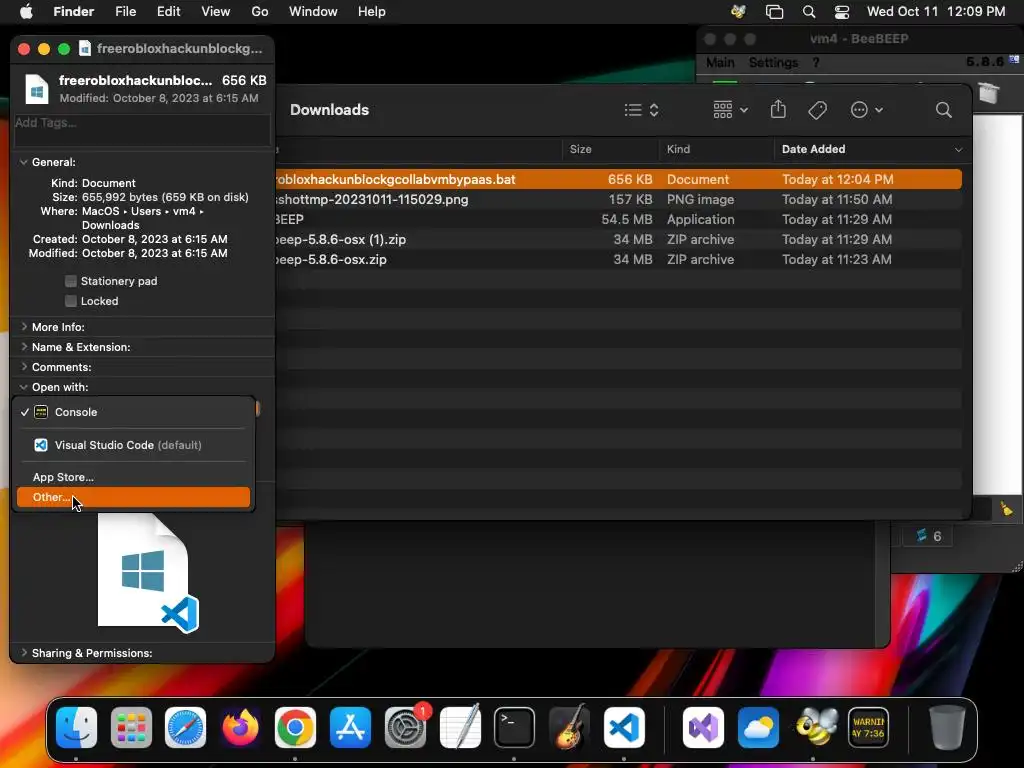This screenshot has width=1024, height=768.
Task: Click the BeeBEEP menu bar status icon
Action: [x=739, y=12]
